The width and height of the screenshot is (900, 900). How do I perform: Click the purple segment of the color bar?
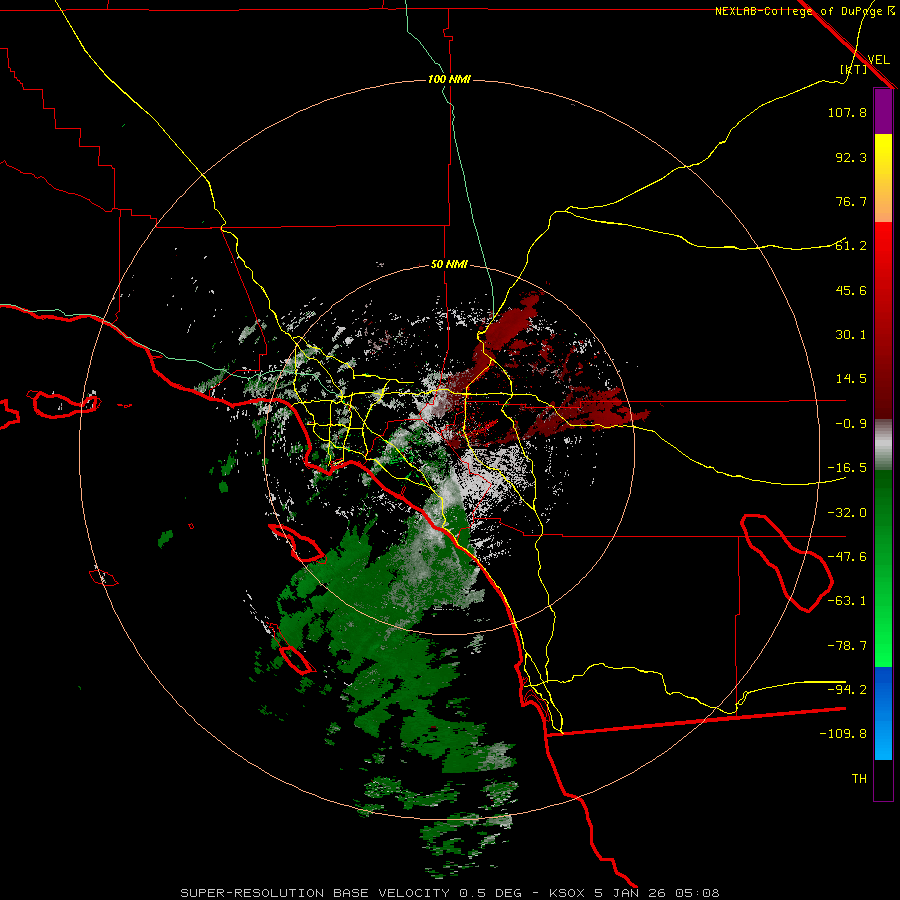tap(883, 111)
